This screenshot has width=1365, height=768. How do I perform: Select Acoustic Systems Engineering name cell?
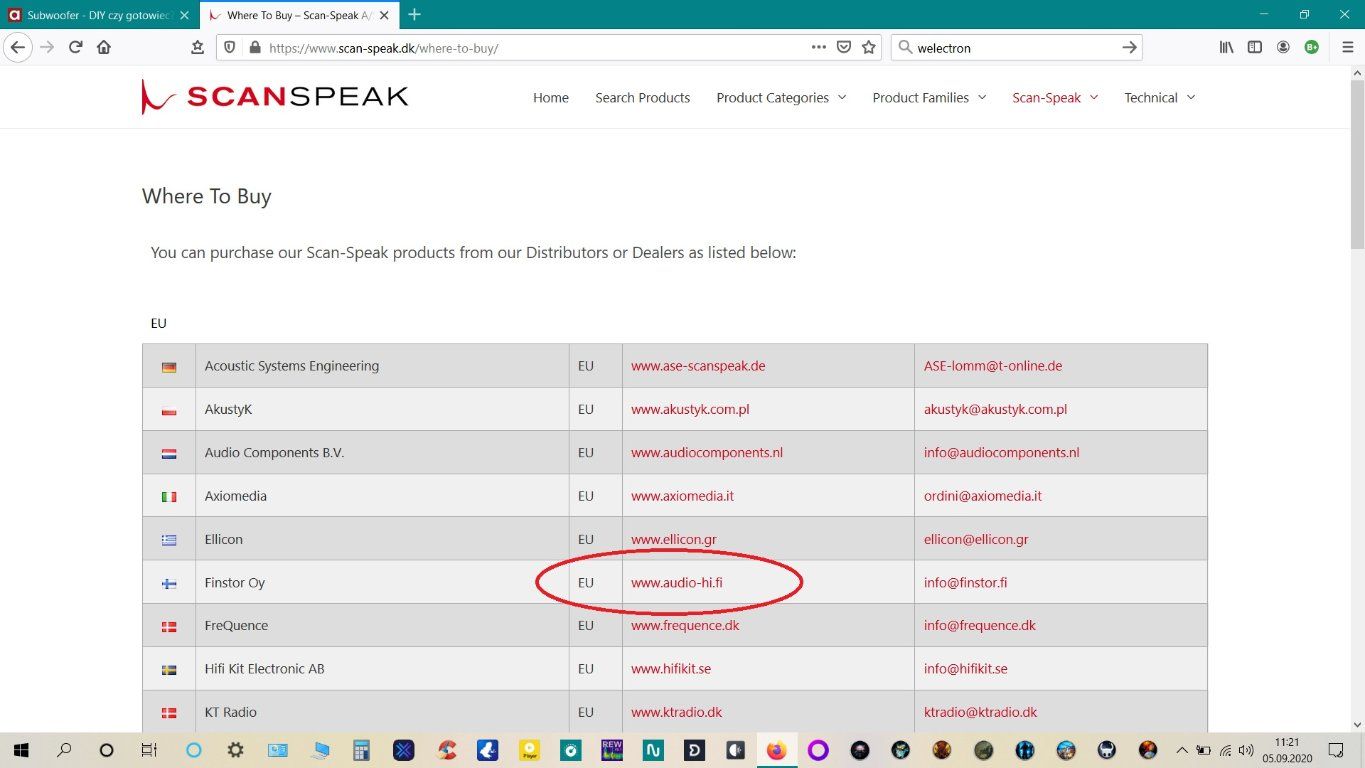[x=382, y=366]
